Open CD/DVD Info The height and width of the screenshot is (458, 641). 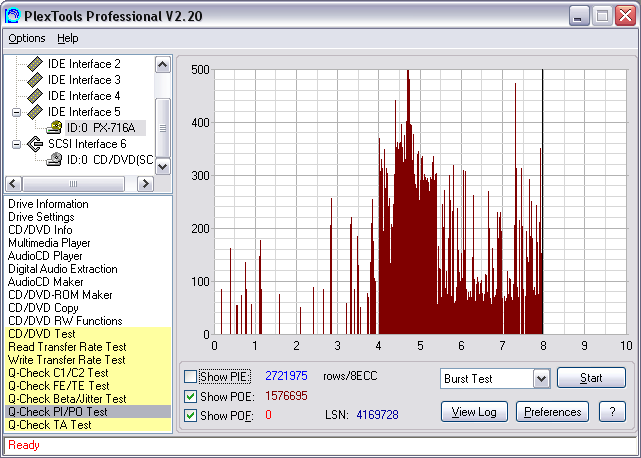pos(40,230)
